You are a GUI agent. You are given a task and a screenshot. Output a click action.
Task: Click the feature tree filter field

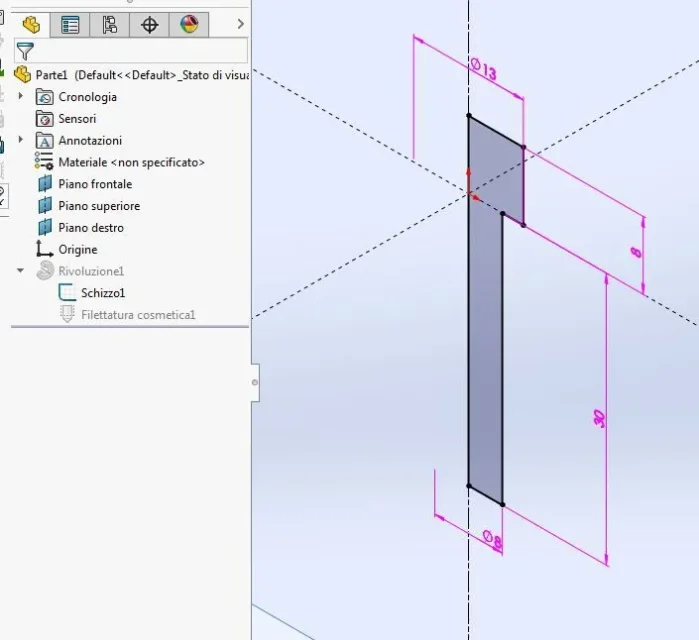[x=131, y=50]
